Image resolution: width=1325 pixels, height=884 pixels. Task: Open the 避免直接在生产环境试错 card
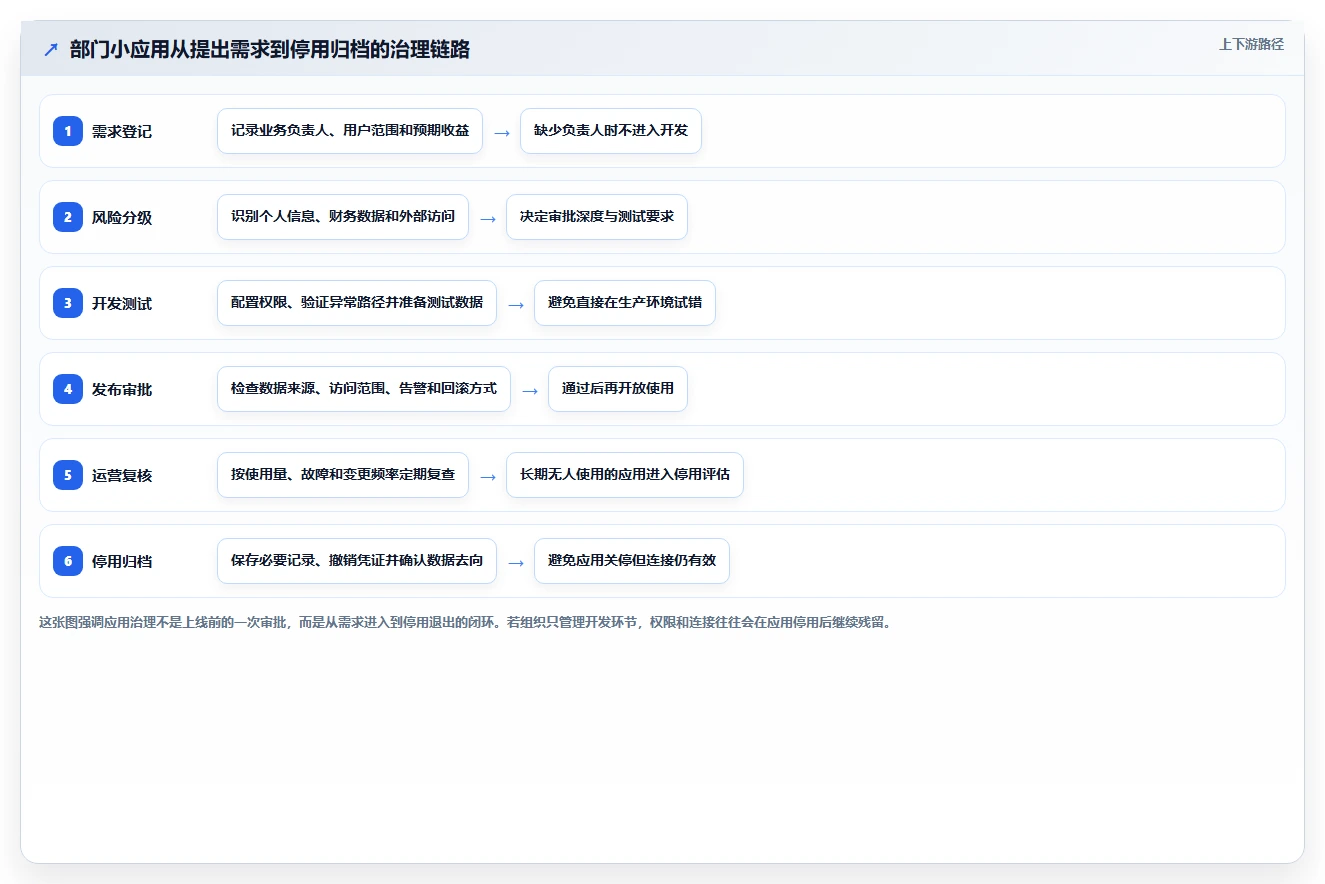coord(625,303)
